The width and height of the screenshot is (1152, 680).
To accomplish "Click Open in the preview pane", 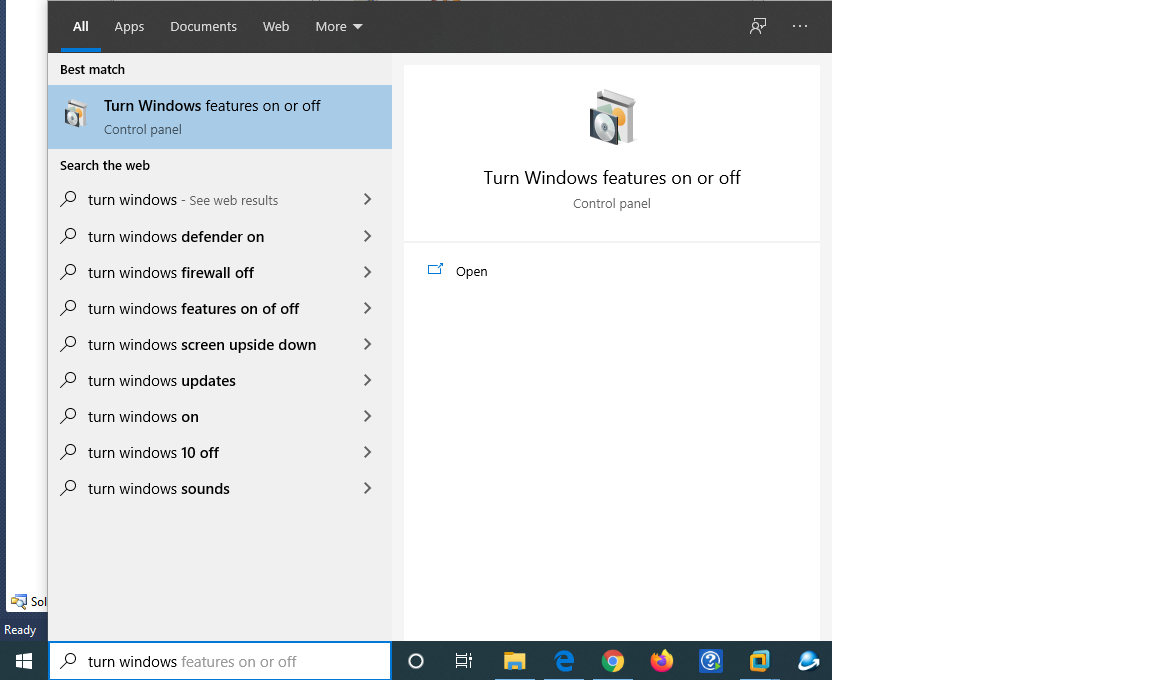I will pos(472,271).
